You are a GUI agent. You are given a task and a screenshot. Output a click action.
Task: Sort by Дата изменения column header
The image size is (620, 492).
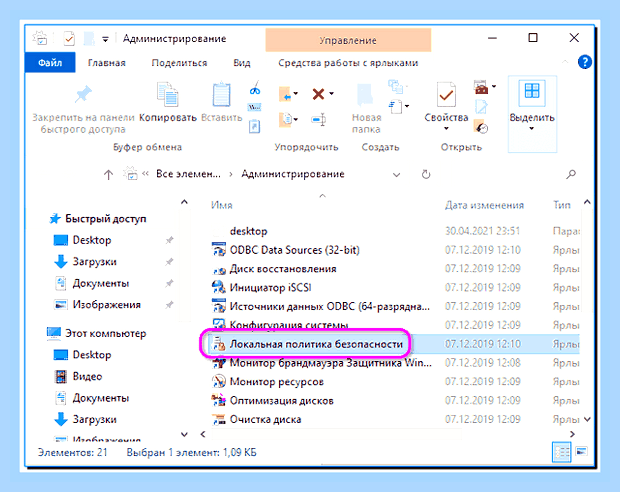(484, 205)
